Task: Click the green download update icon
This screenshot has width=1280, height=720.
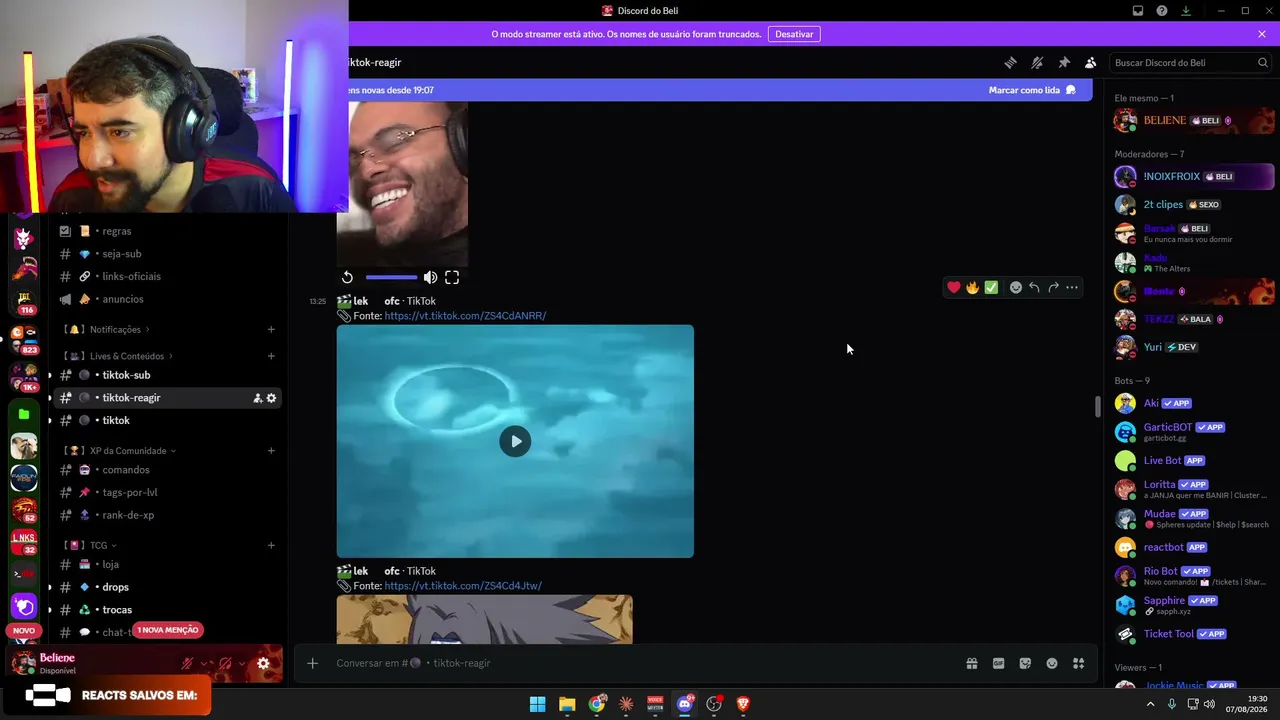Action: [1186, 11]
